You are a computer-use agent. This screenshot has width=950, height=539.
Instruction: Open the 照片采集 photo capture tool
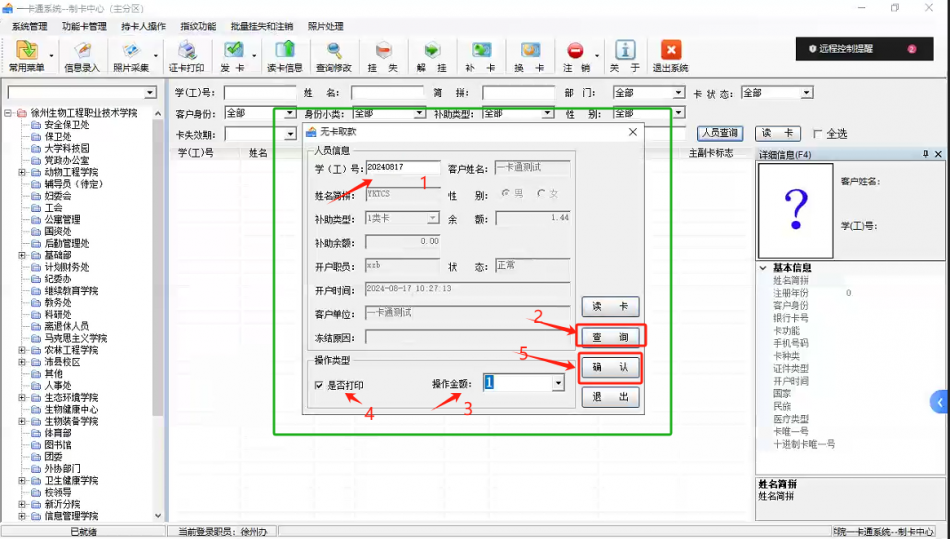coord(130,56)
